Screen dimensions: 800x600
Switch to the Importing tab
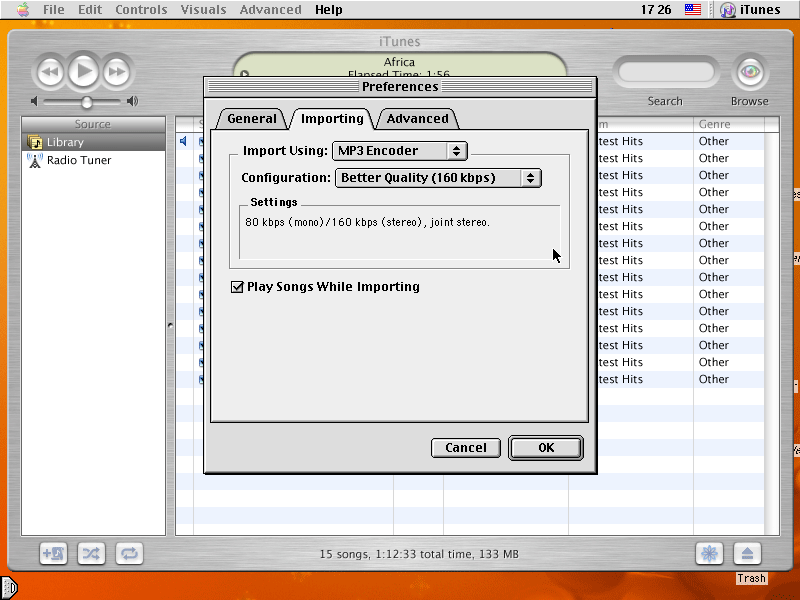[332, 119]
